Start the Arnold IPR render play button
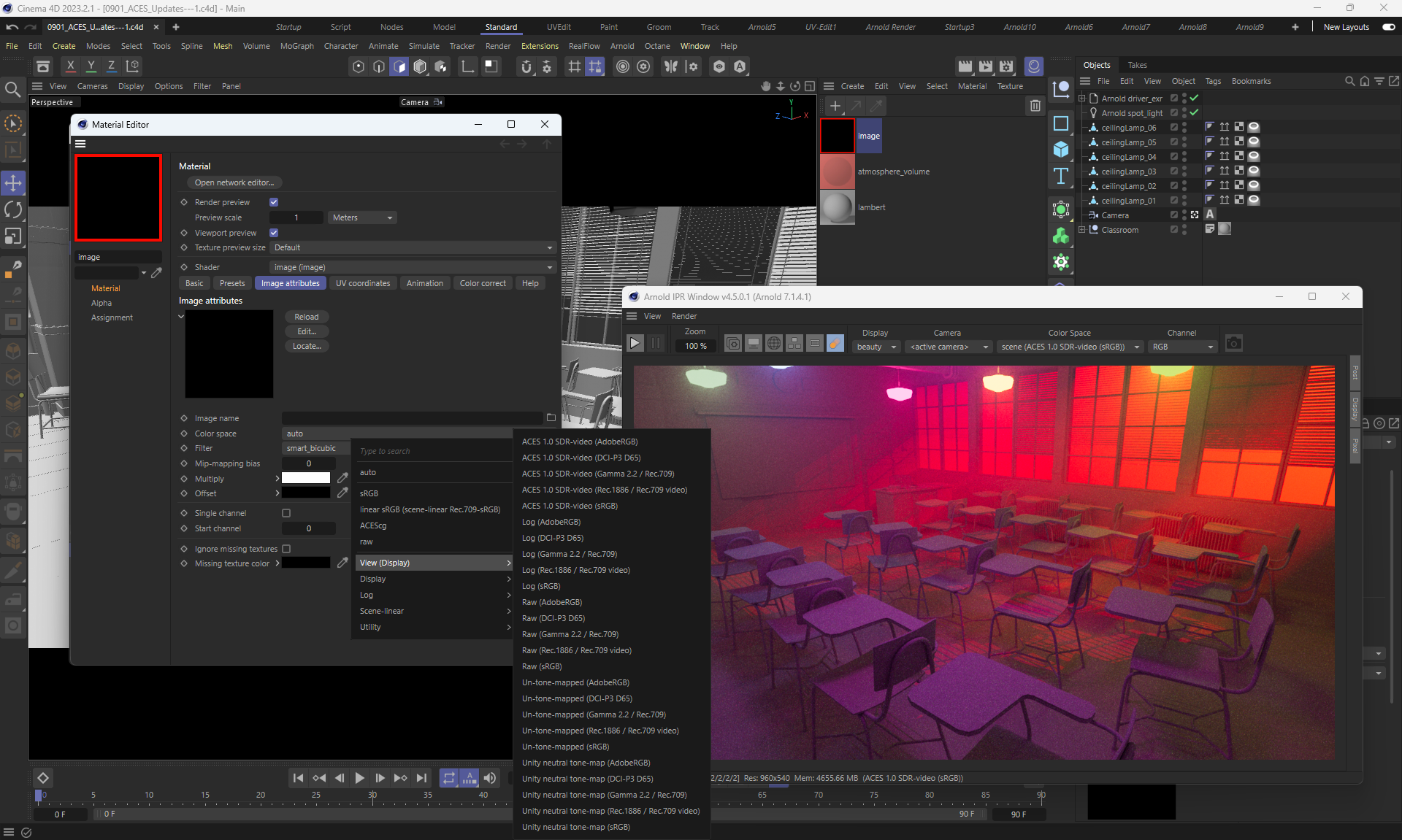1402x840 pixels. point(635,343)
